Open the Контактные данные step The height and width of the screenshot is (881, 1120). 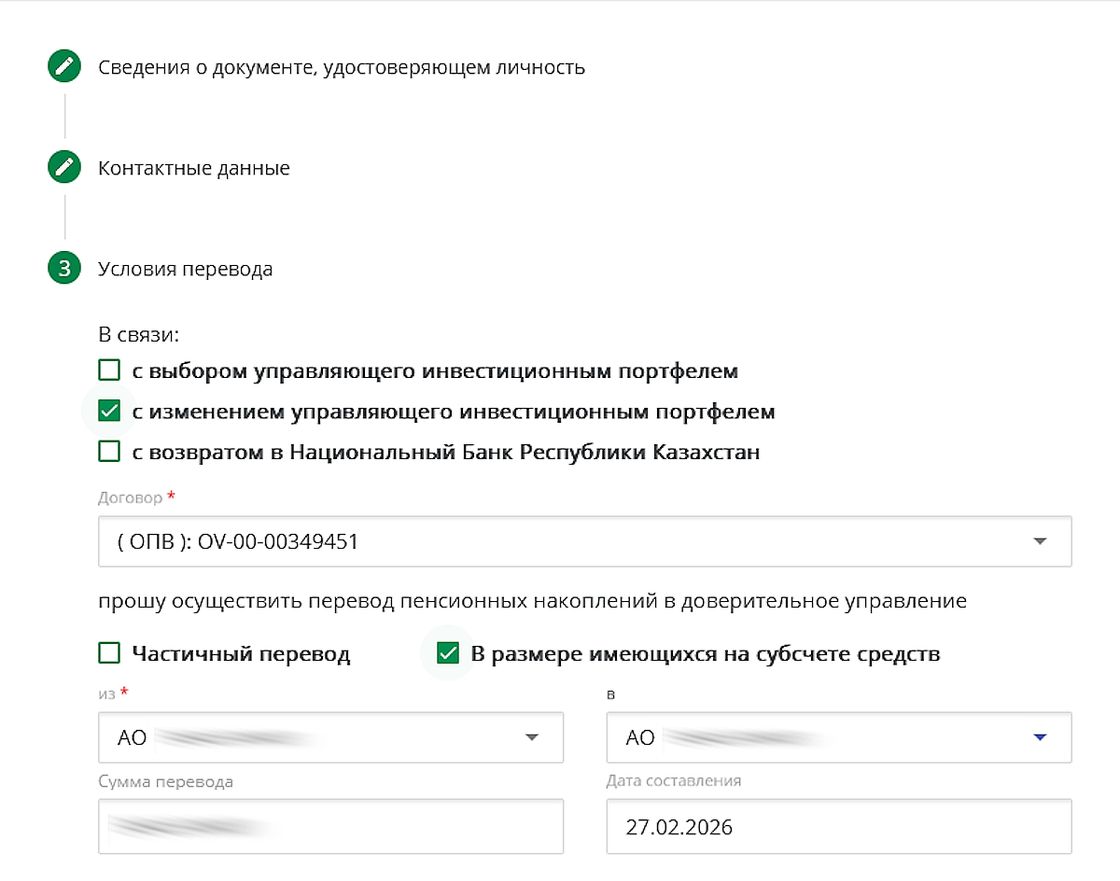tap(194, 168)
